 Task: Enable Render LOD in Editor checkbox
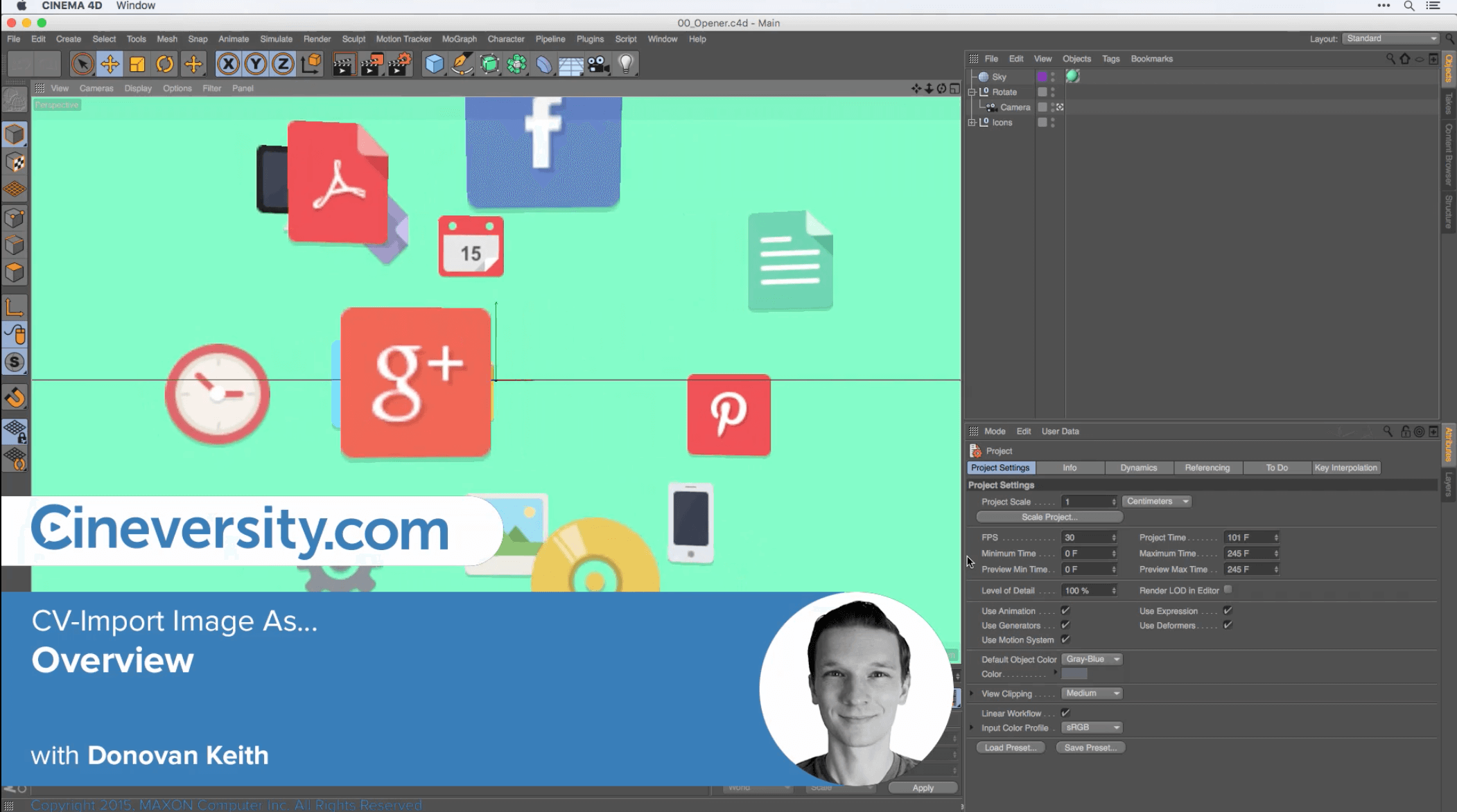tap(1228, 590)
